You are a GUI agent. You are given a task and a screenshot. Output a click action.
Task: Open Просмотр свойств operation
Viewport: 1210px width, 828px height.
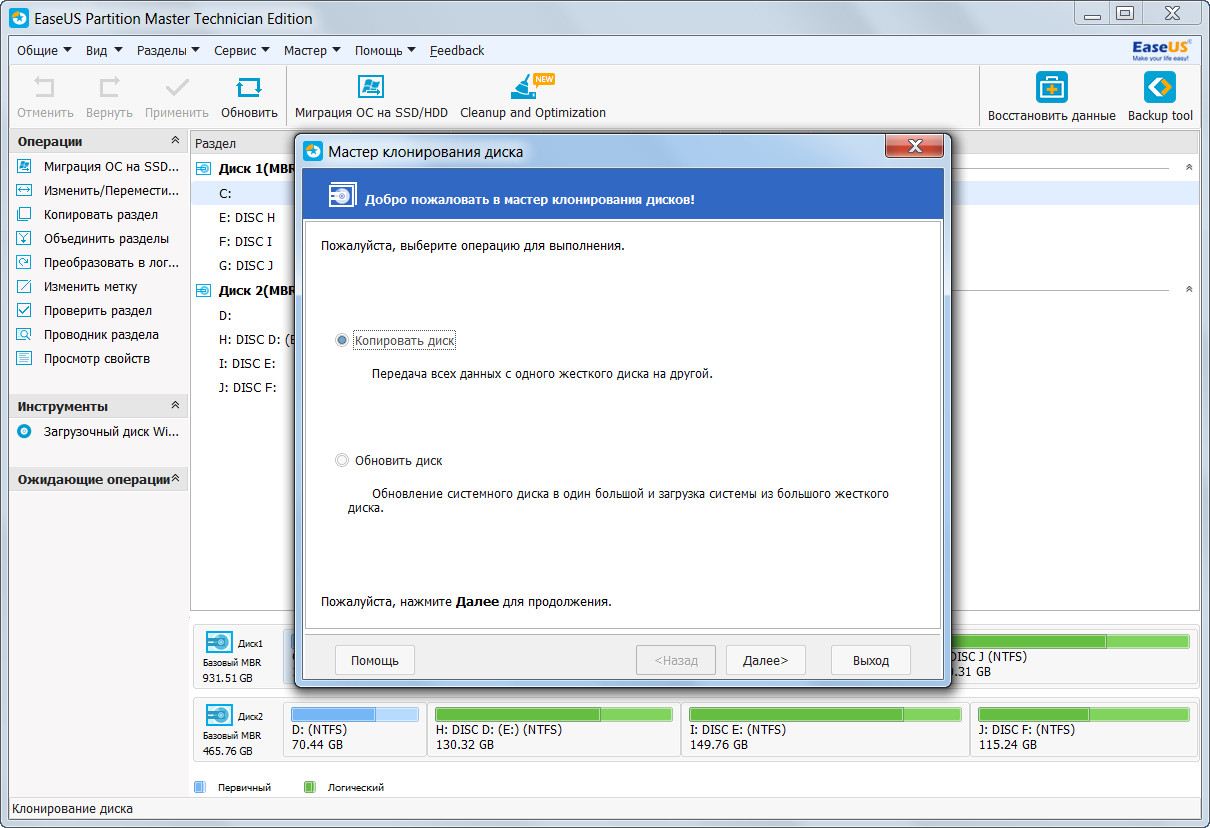pos(83,359)
